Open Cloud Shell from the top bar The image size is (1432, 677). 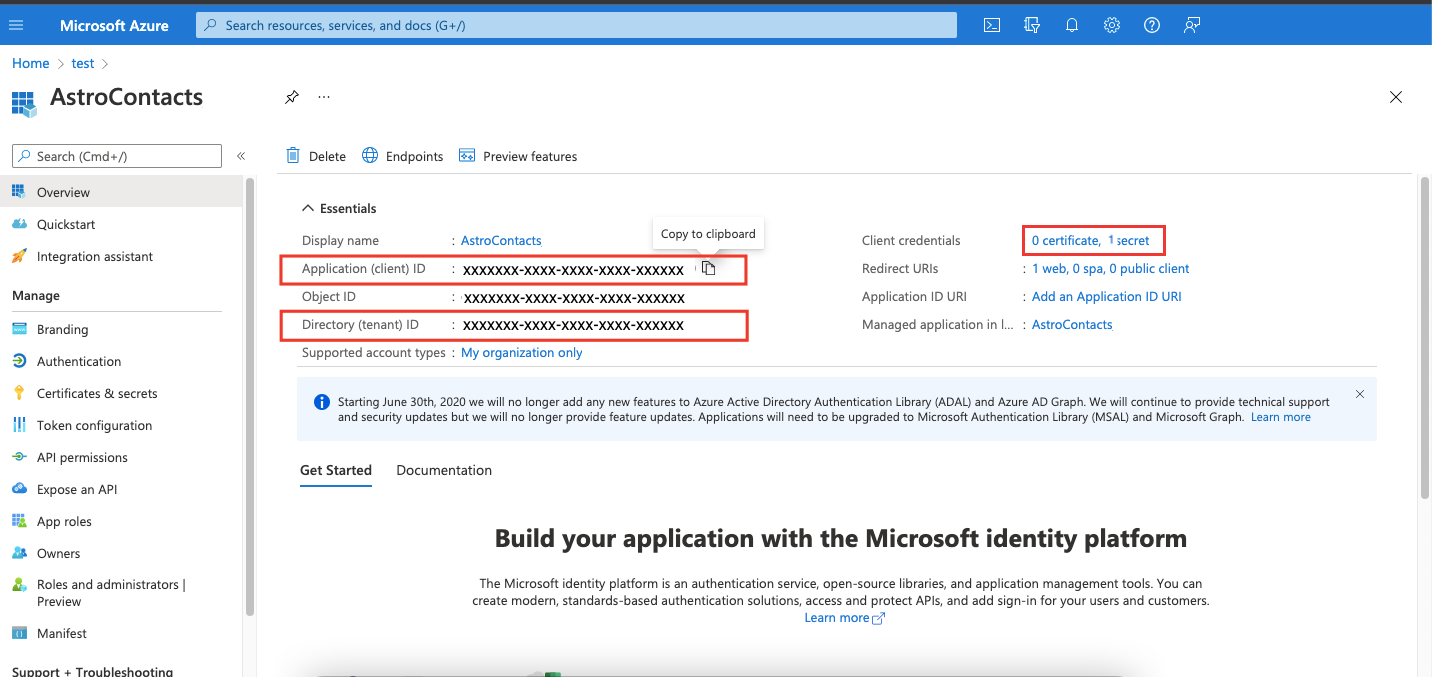click(x=992, y=25)
